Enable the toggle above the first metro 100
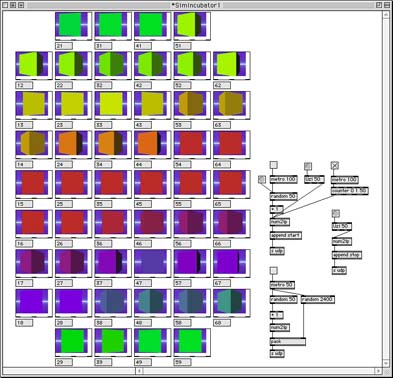Viewport: 393px width, 378px height. tap(273, 165)
